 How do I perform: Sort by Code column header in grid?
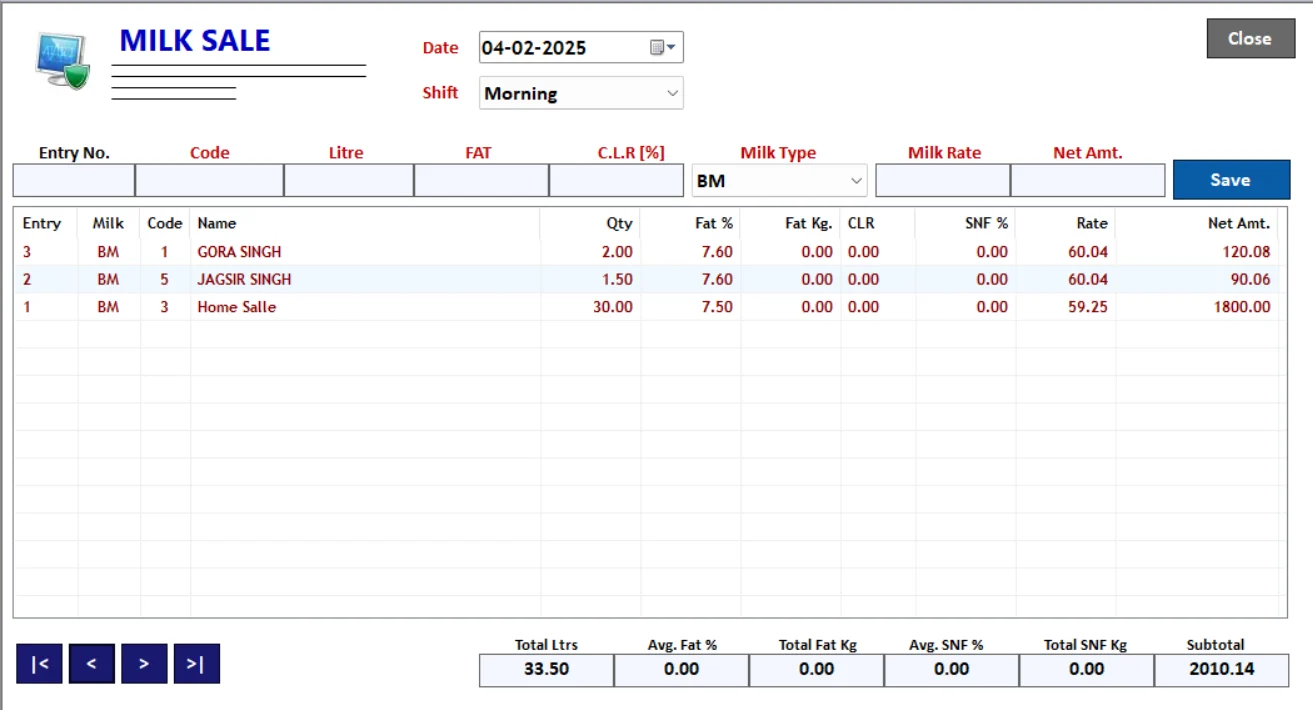[x=165, y=223]
